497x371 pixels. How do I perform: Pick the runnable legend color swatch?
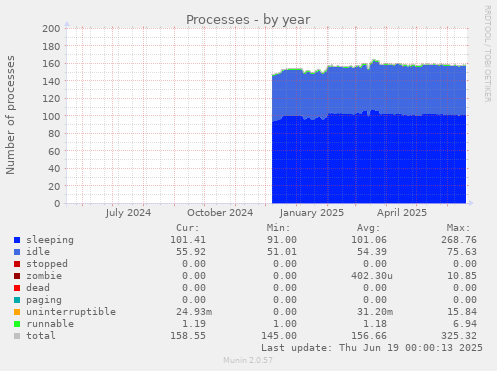pyautogui.click(x=17, y=324)
